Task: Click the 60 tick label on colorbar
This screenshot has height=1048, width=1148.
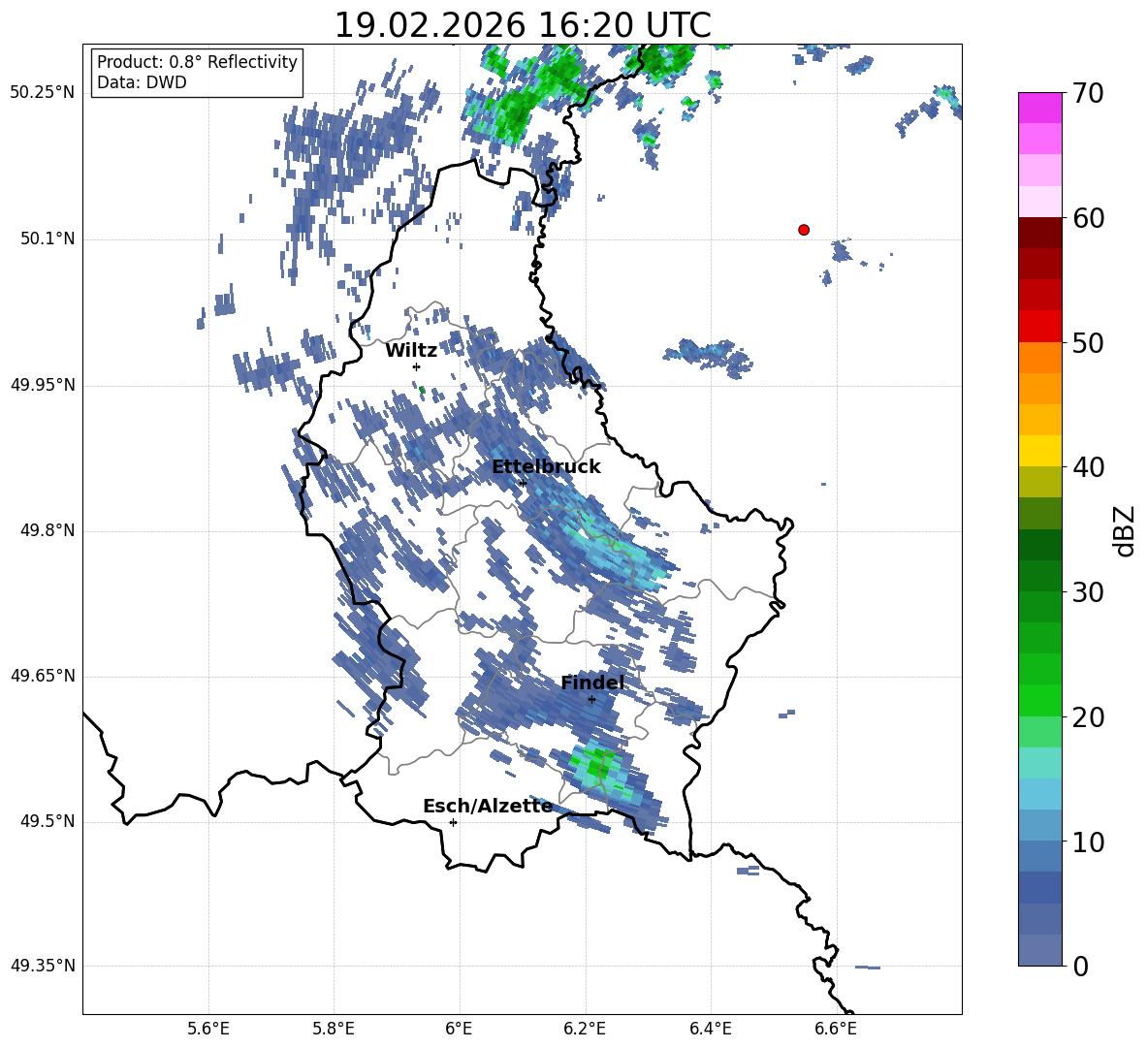Action: click(1088, 218)
